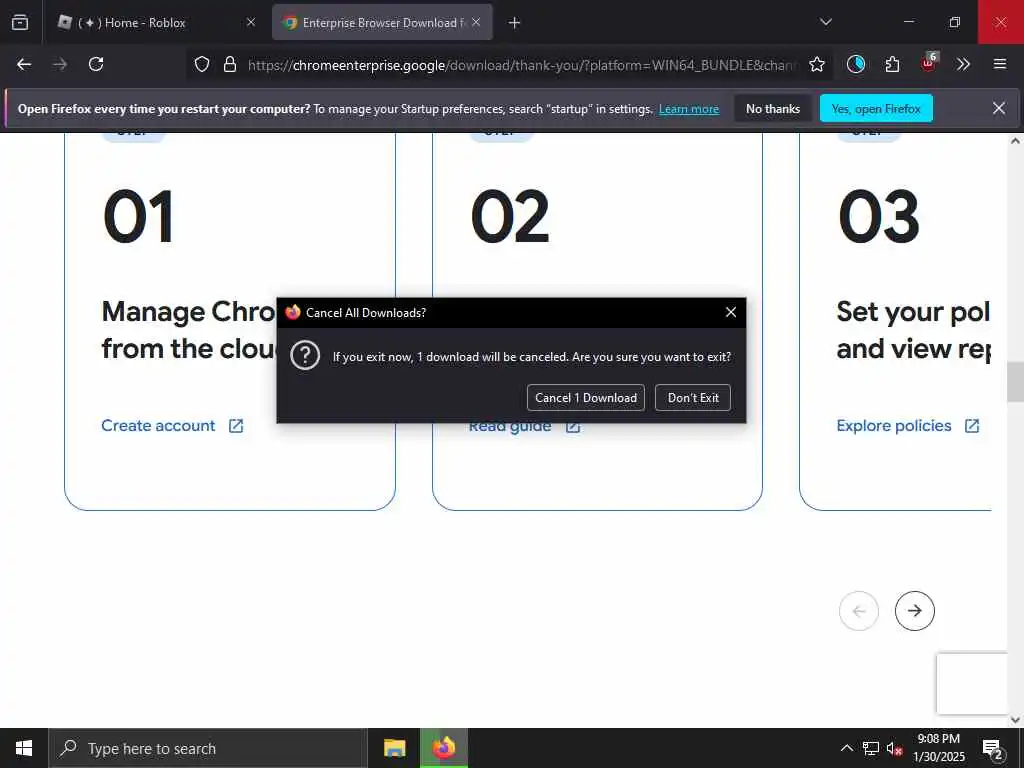1024x768 pixels.
Task: Click the Create account link
Action: 172,426
